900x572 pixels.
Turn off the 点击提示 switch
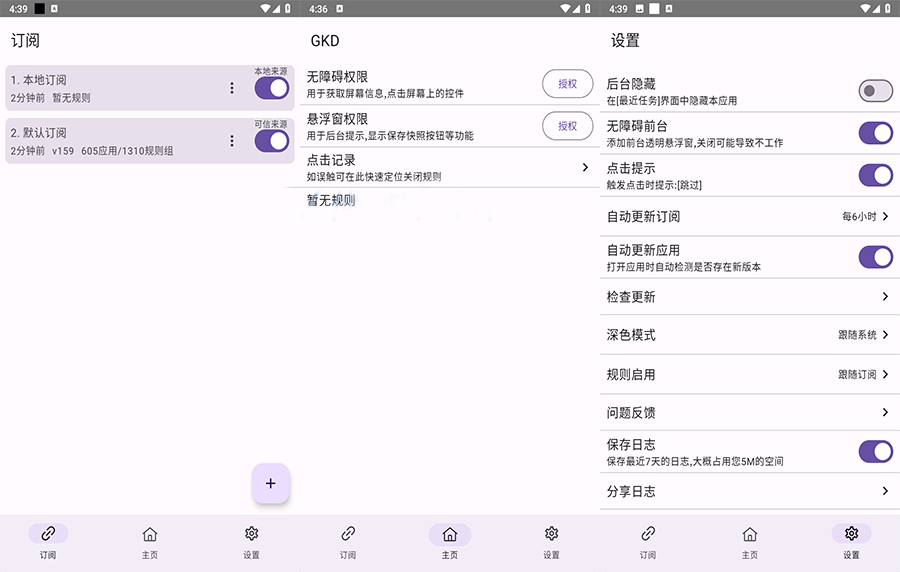(876, 175)
